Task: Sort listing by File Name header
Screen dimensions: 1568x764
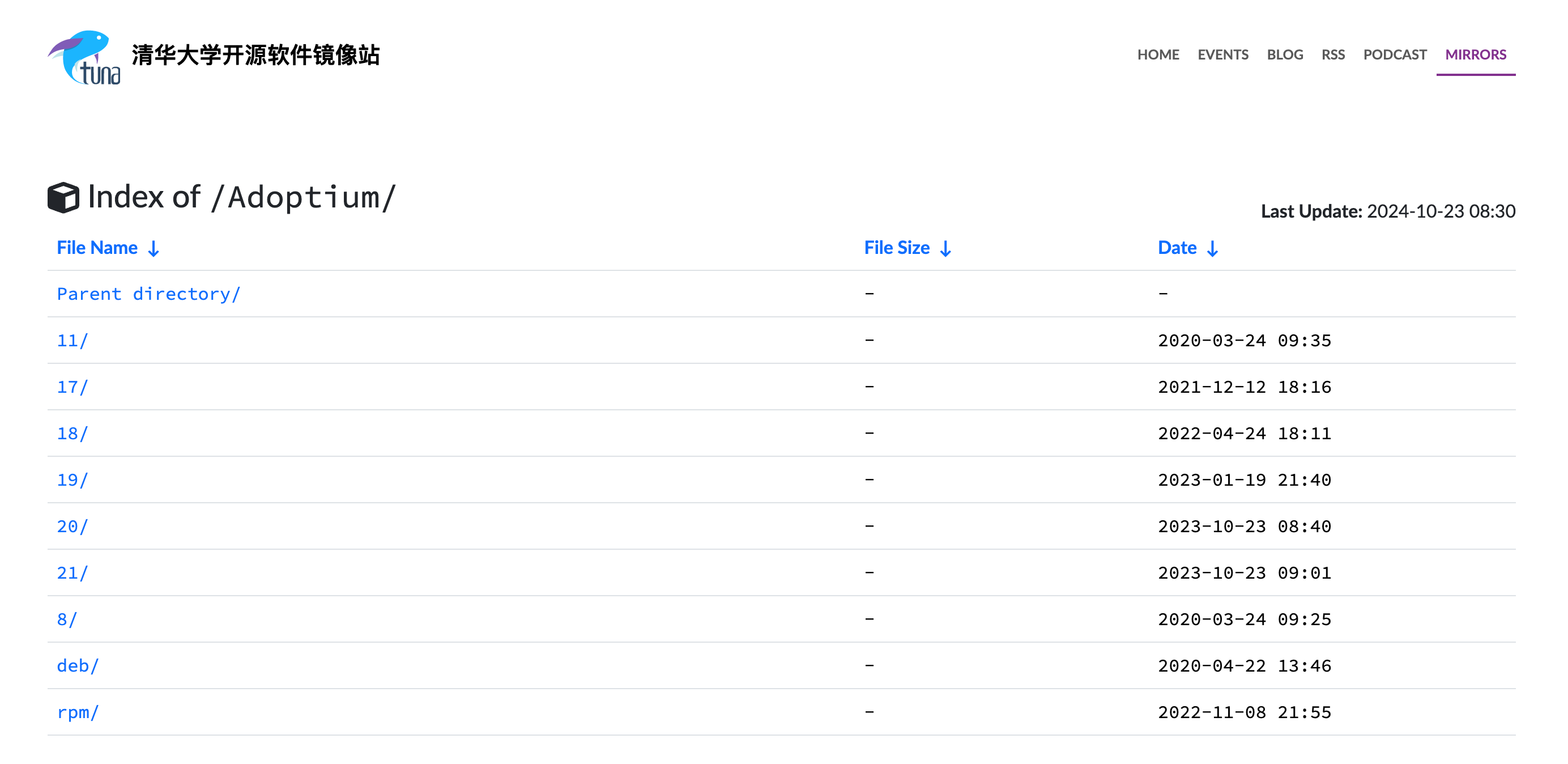Action: pos(97,247)
